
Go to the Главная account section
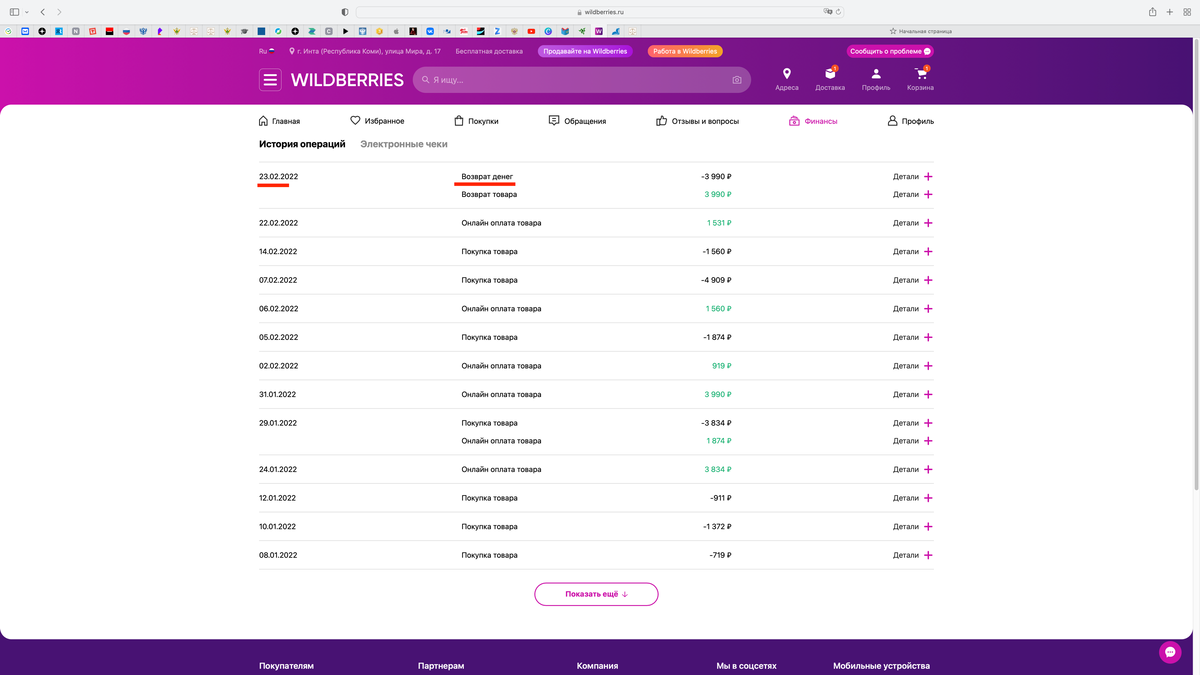tap(279, 121)
